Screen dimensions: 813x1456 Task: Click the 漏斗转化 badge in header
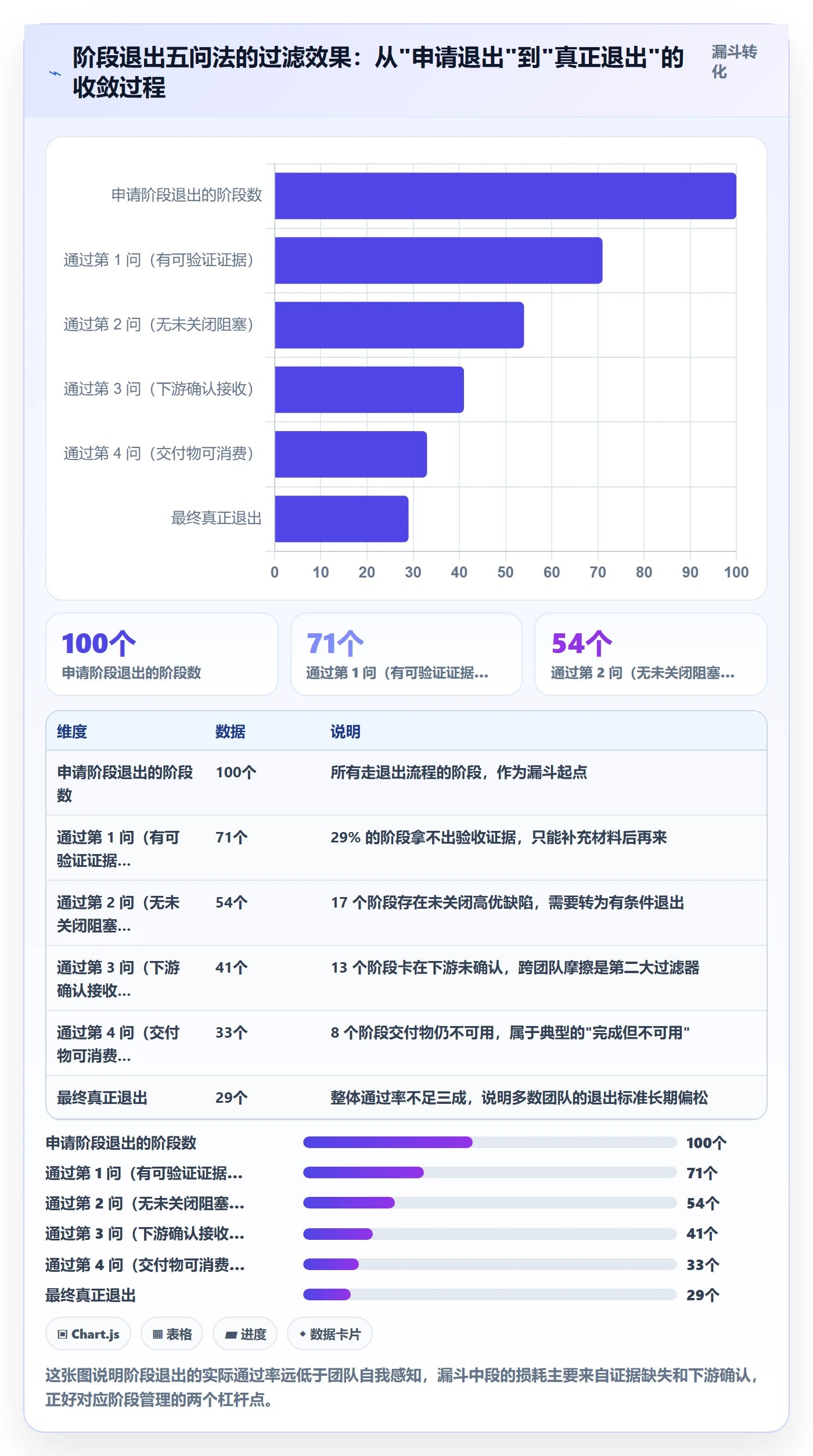point(734,62)
